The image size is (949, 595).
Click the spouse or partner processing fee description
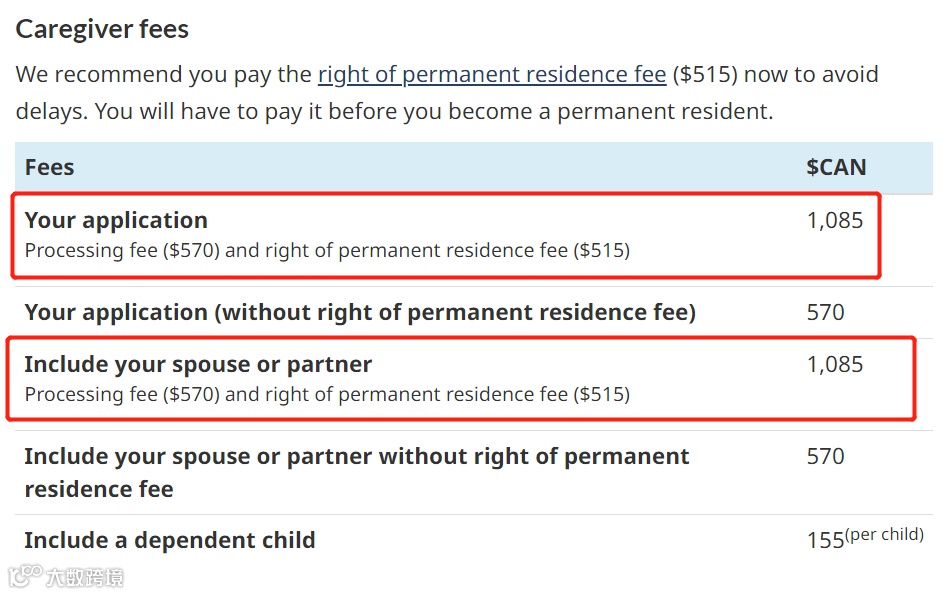tap(327, 394)
